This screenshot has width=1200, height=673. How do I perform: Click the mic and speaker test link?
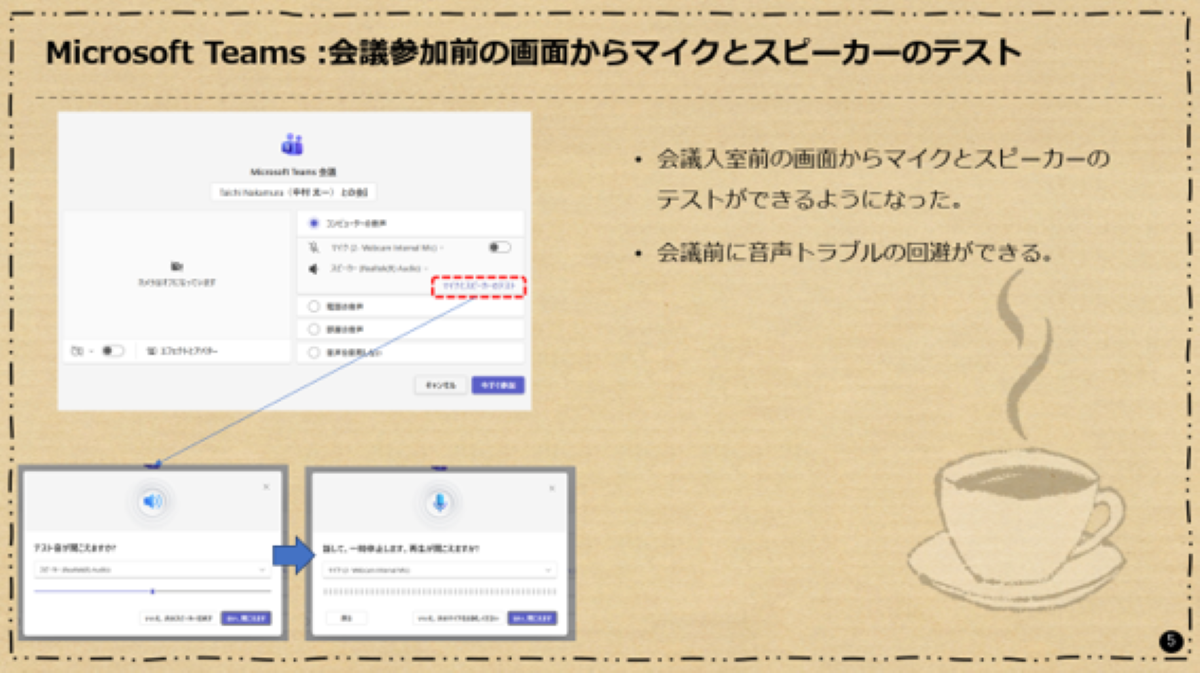pos(479,287)
